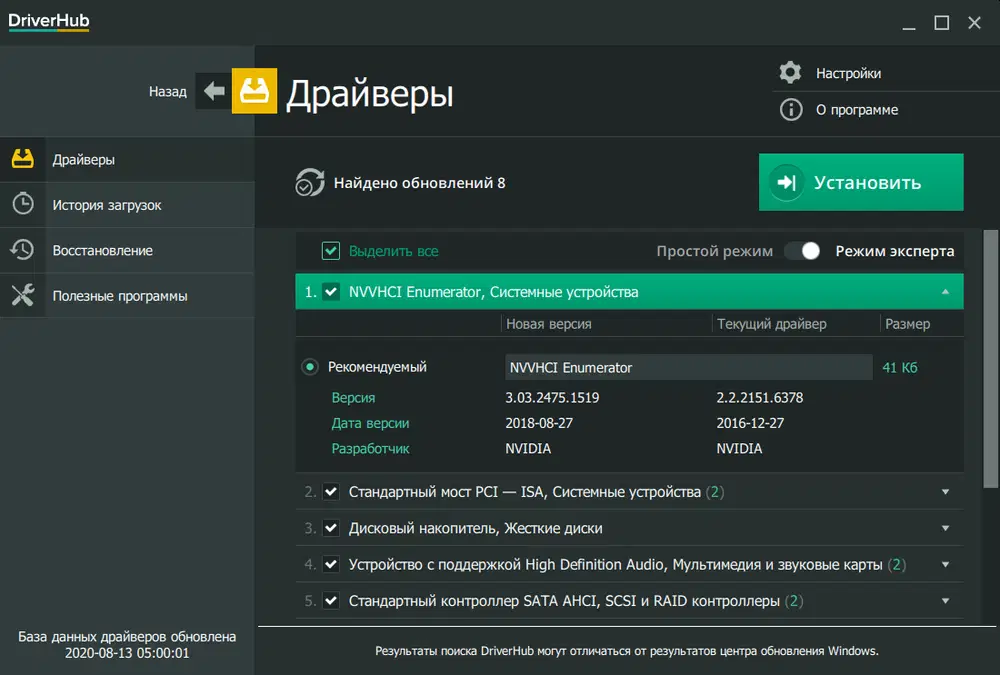Image resolution: width=1000 pixels, height=675 pixels.
Task: Click the driver list vertical scrollbar
Action: tap(991, 350)
